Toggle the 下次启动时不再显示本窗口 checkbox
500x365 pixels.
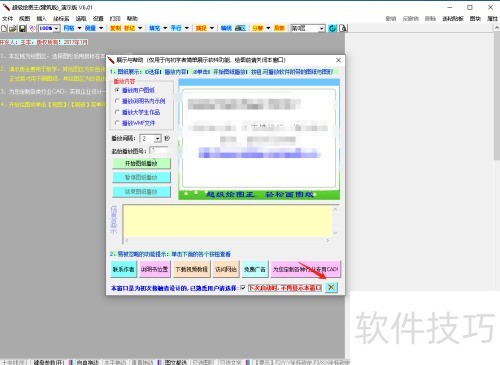coord(243,288)
